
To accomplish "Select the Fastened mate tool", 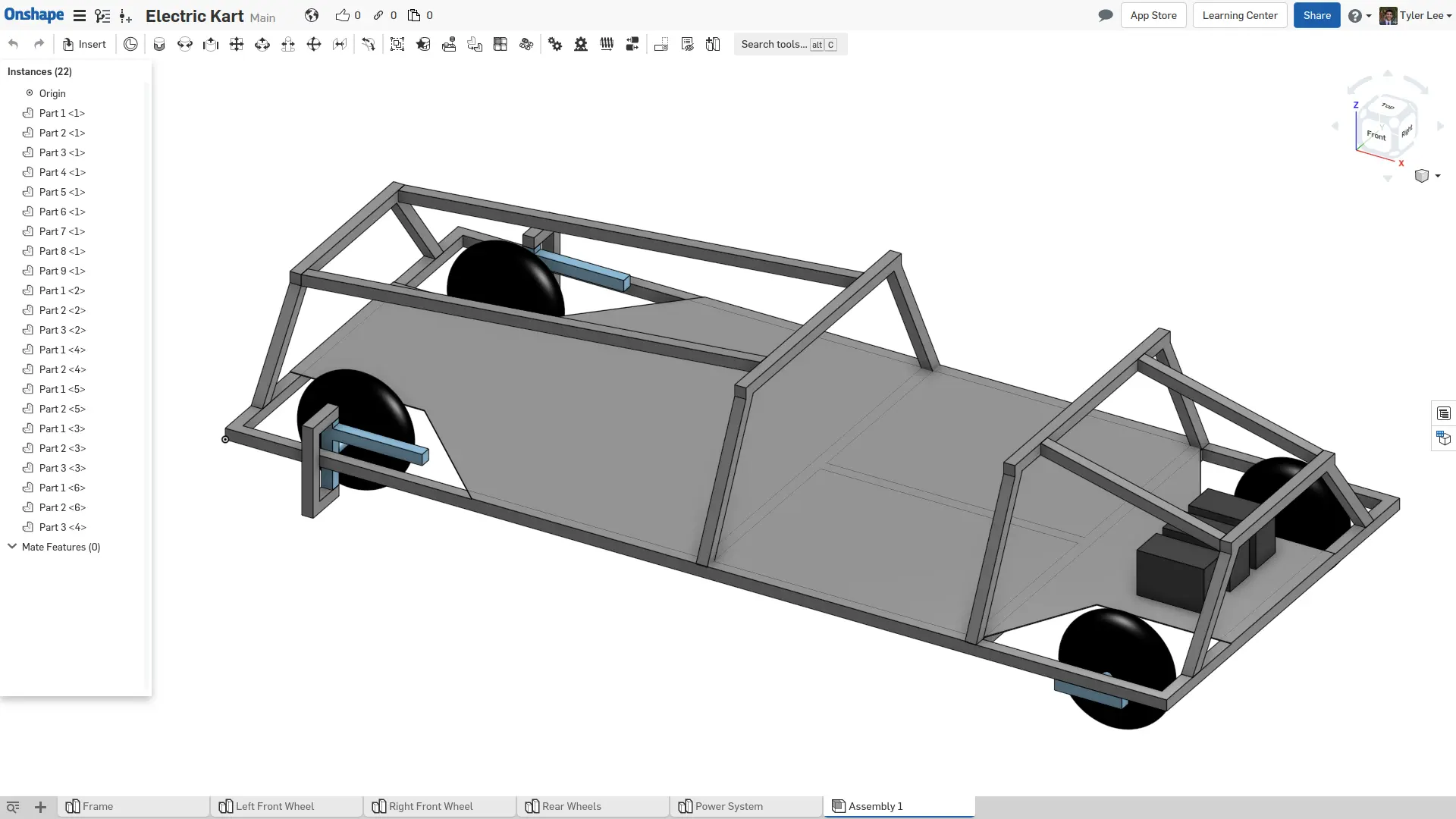I will [x=159, y=45].
